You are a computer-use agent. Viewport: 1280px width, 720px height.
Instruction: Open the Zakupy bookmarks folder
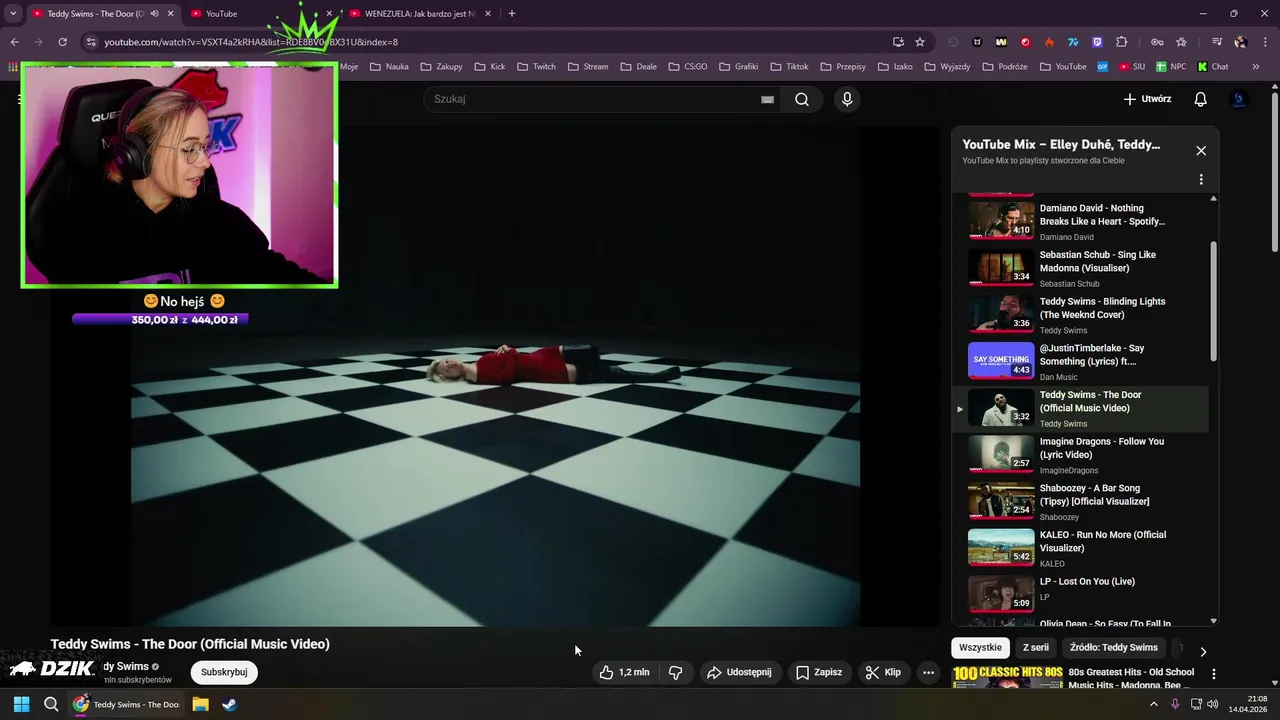tap(442, 67)
